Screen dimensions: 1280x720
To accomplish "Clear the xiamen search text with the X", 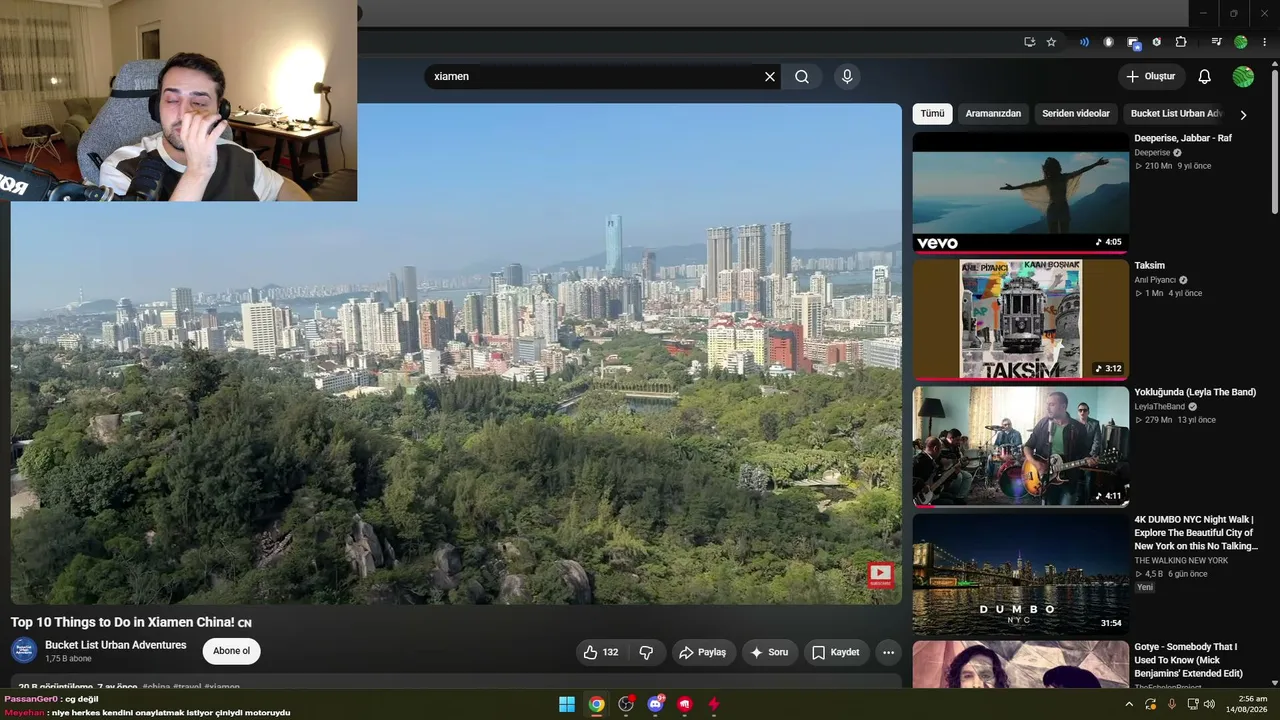I will 770,77.
